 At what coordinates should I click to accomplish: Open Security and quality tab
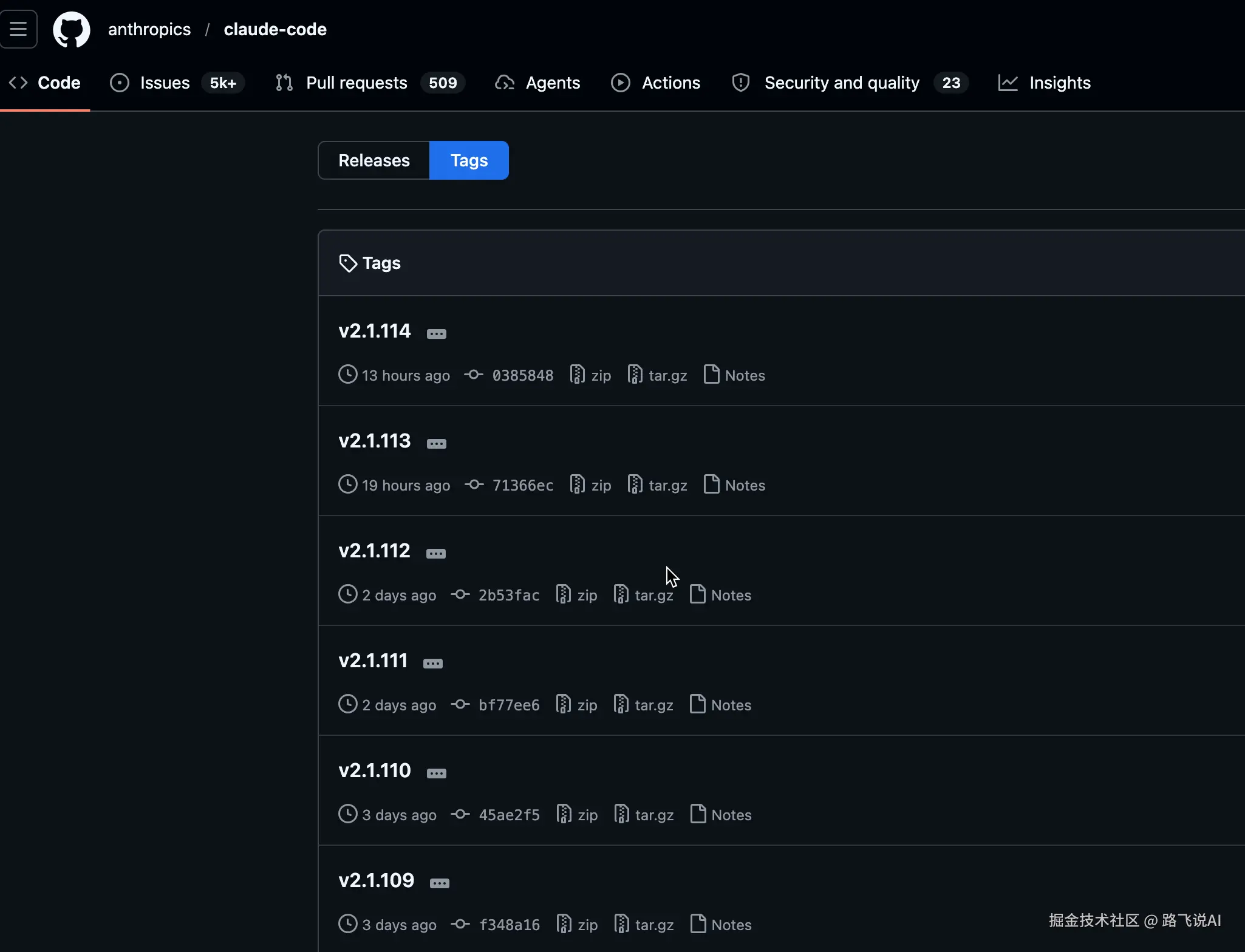point(842,83)
